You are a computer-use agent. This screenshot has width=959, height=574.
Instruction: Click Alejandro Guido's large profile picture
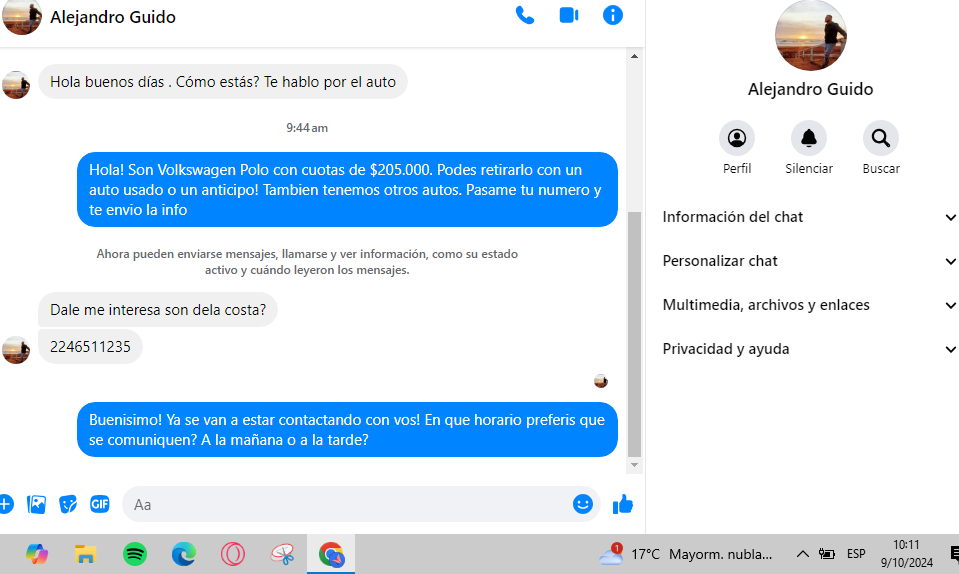click(x=810, y=36)
